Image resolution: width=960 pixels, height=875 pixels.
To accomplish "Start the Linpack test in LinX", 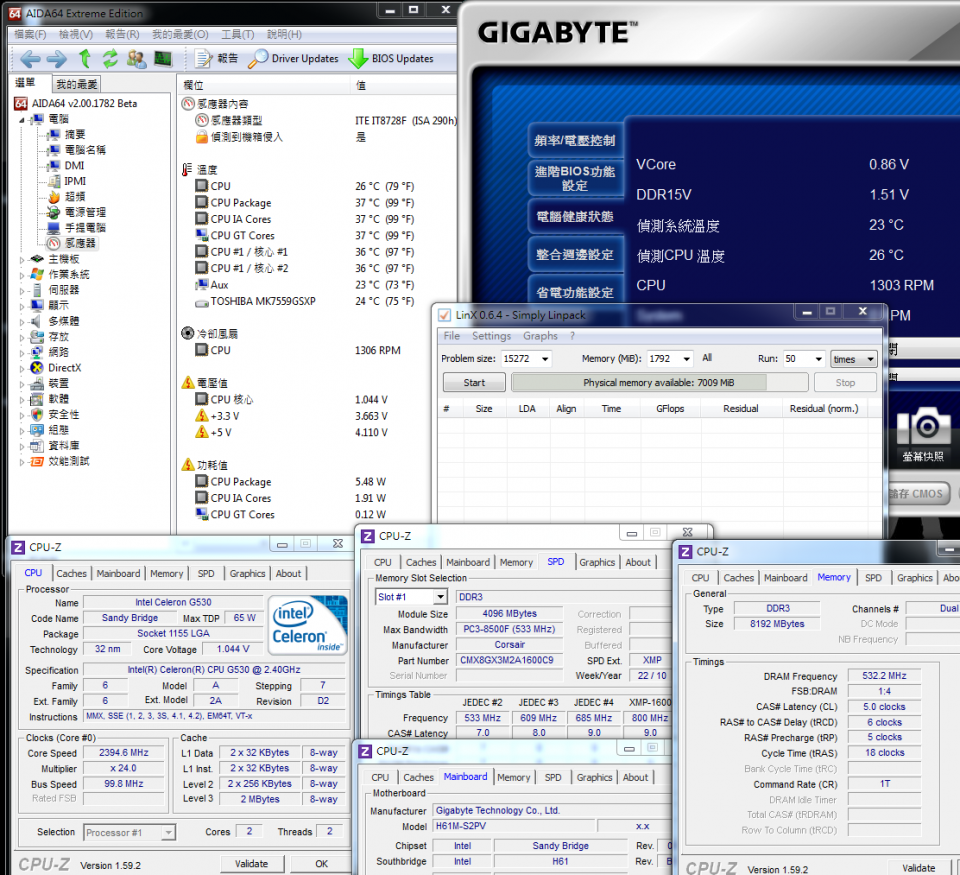I will pos(473,382).
